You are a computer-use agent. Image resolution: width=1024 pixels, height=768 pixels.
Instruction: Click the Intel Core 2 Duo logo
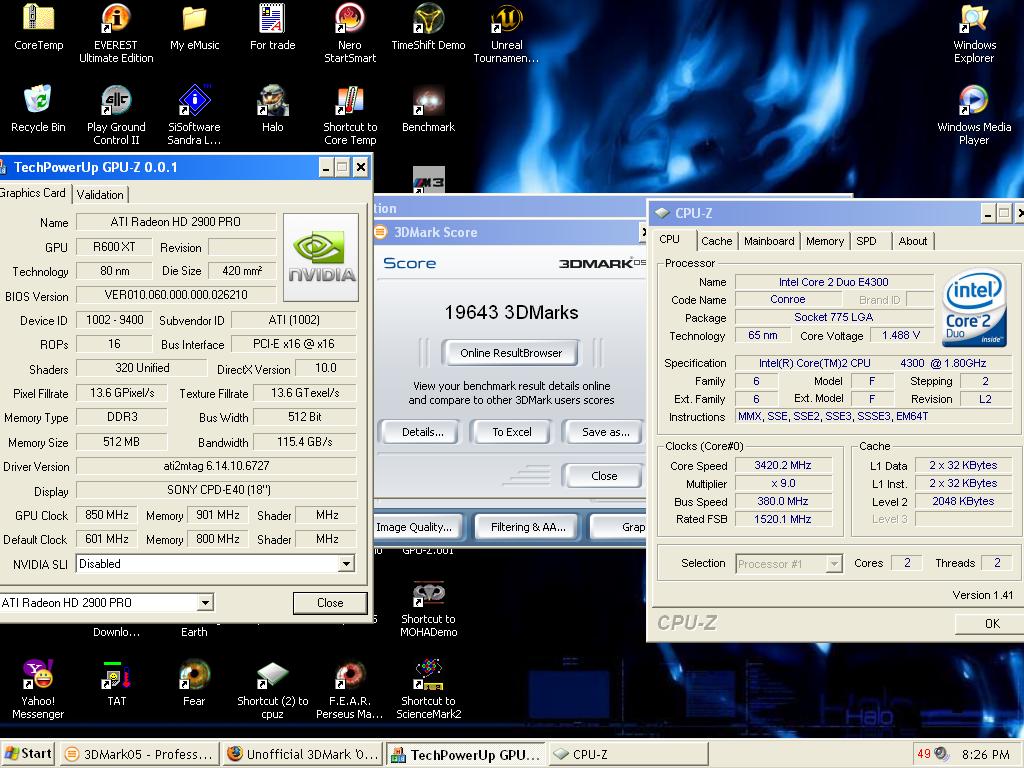click(x=974, y=307)
